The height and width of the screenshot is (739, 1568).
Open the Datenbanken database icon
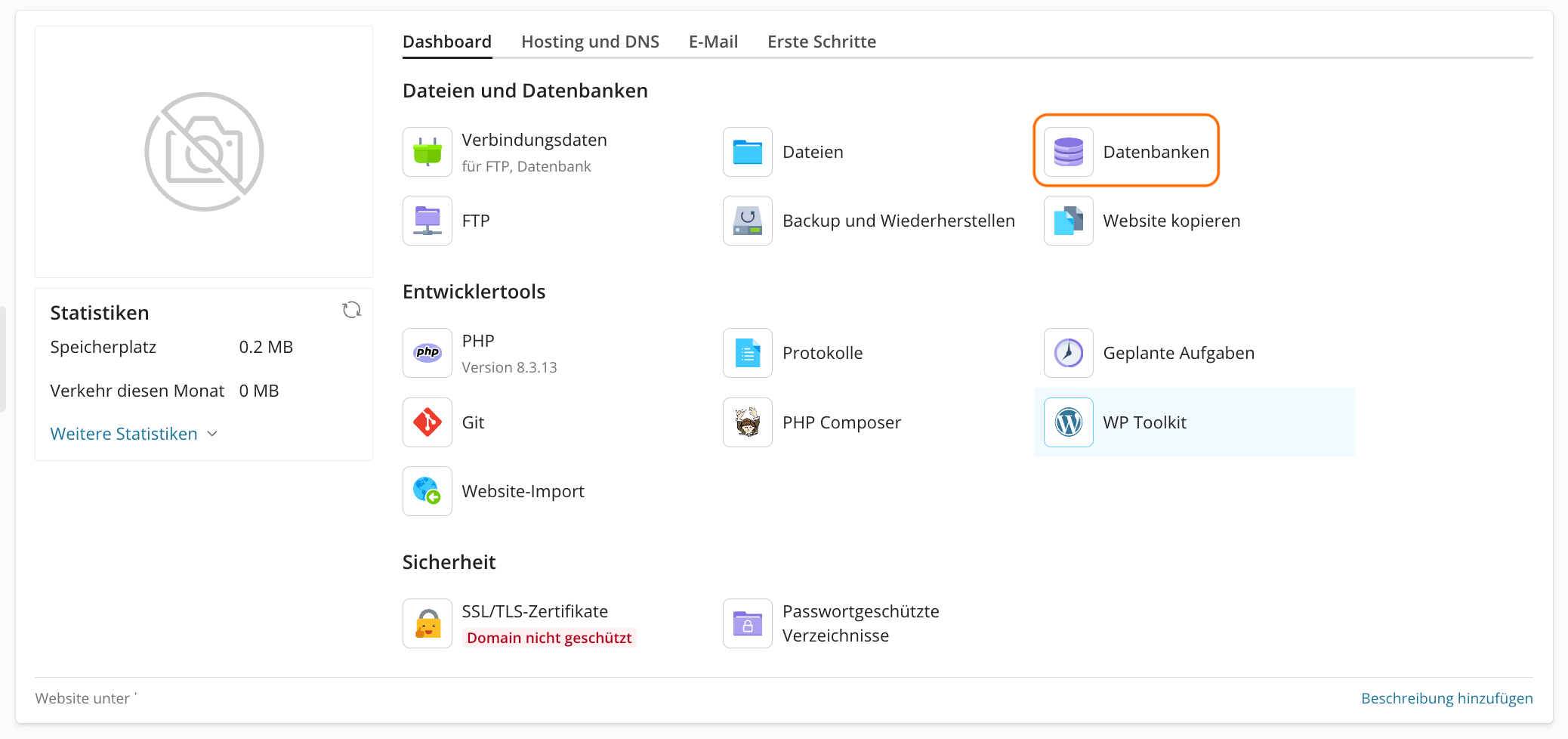coord(1069,152)
